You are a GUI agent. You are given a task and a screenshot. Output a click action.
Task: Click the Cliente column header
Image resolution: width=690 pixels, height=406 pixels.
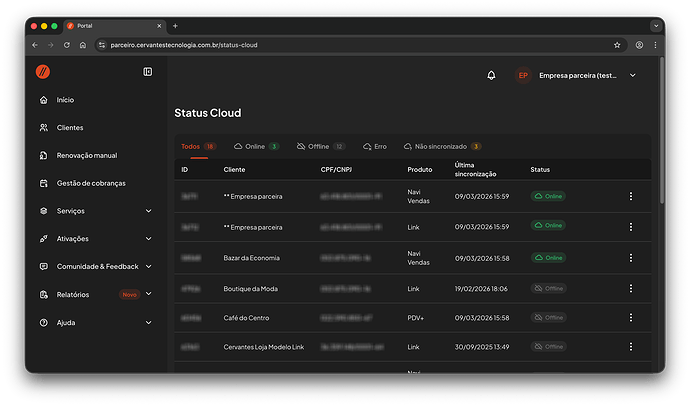click(234, 170)
